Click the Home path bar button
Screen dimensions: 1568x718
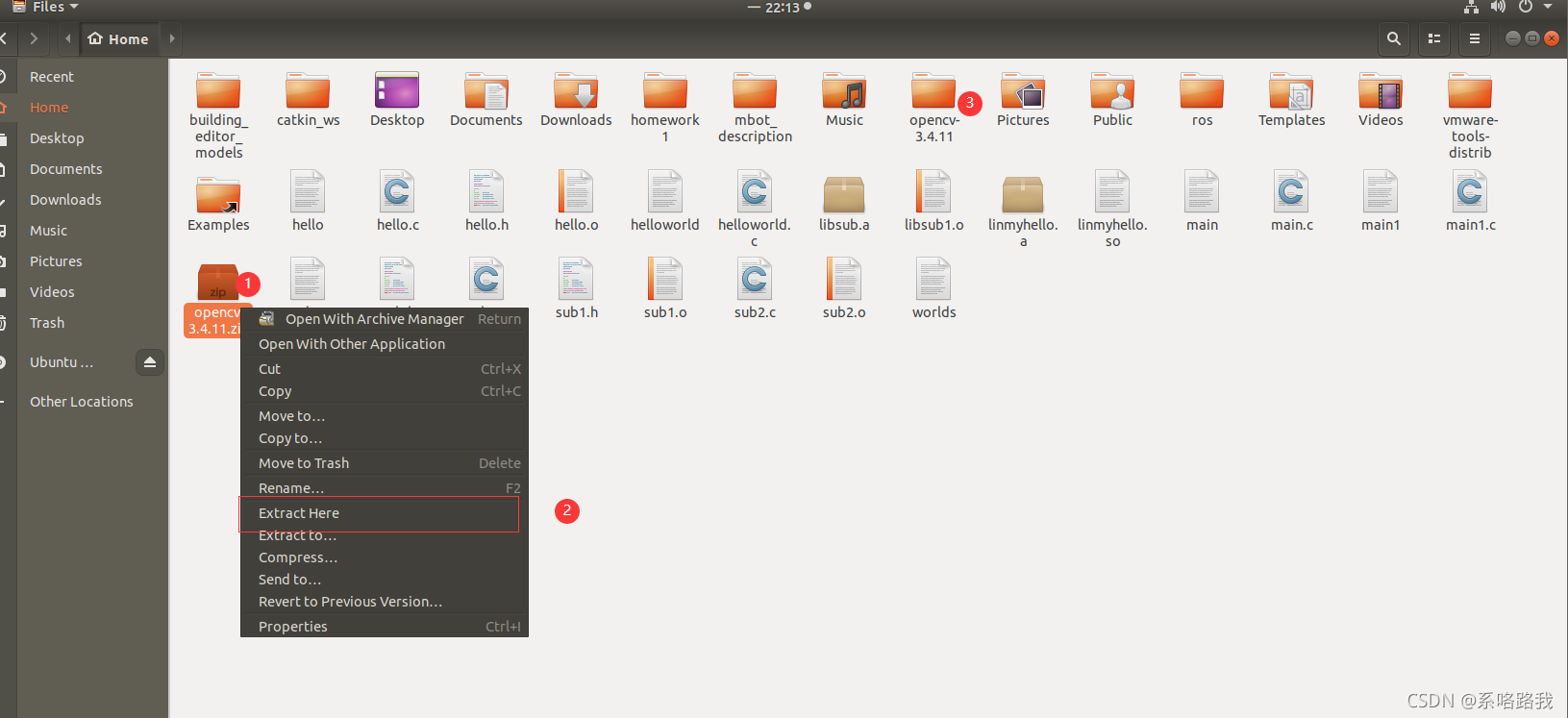[118, 38]
